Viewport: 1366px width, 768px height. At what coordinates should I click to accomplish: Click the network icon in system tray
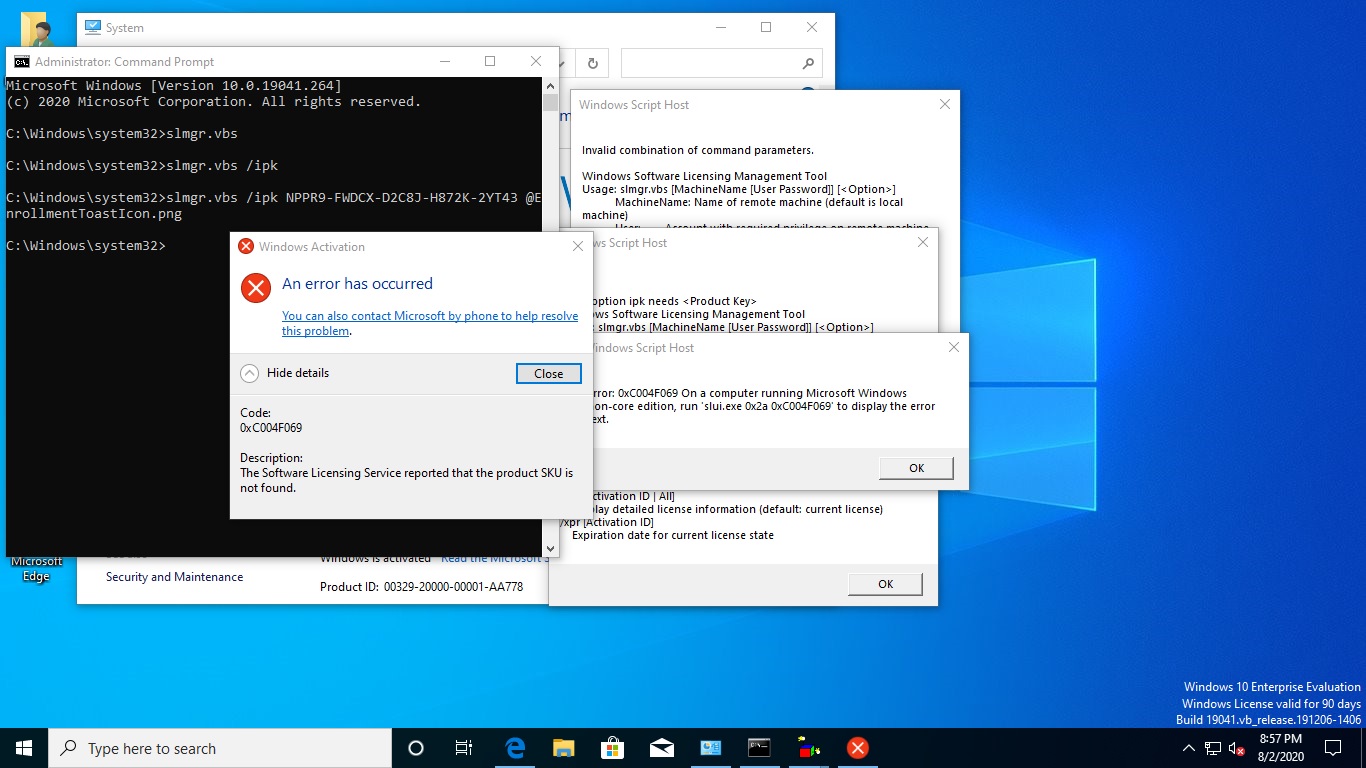coord(1213,748)
